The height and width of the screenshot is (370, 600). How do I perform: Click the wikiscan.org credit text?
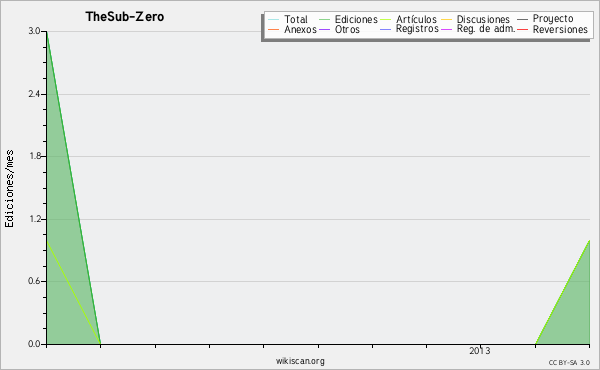[x=300, y=361]
